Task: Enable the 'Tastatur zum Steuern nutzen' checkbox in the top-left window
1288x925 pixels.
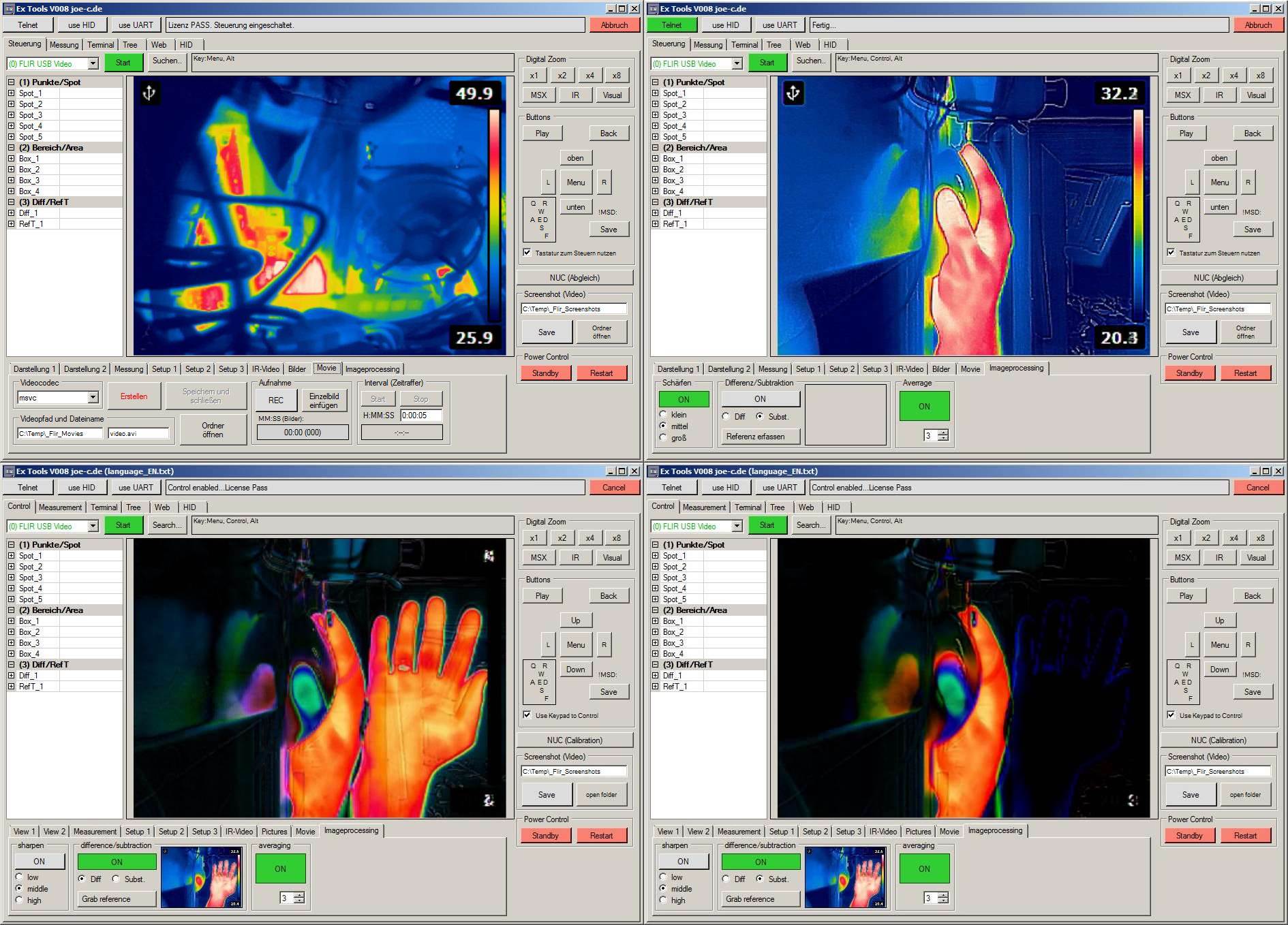Action: (527, 253)
